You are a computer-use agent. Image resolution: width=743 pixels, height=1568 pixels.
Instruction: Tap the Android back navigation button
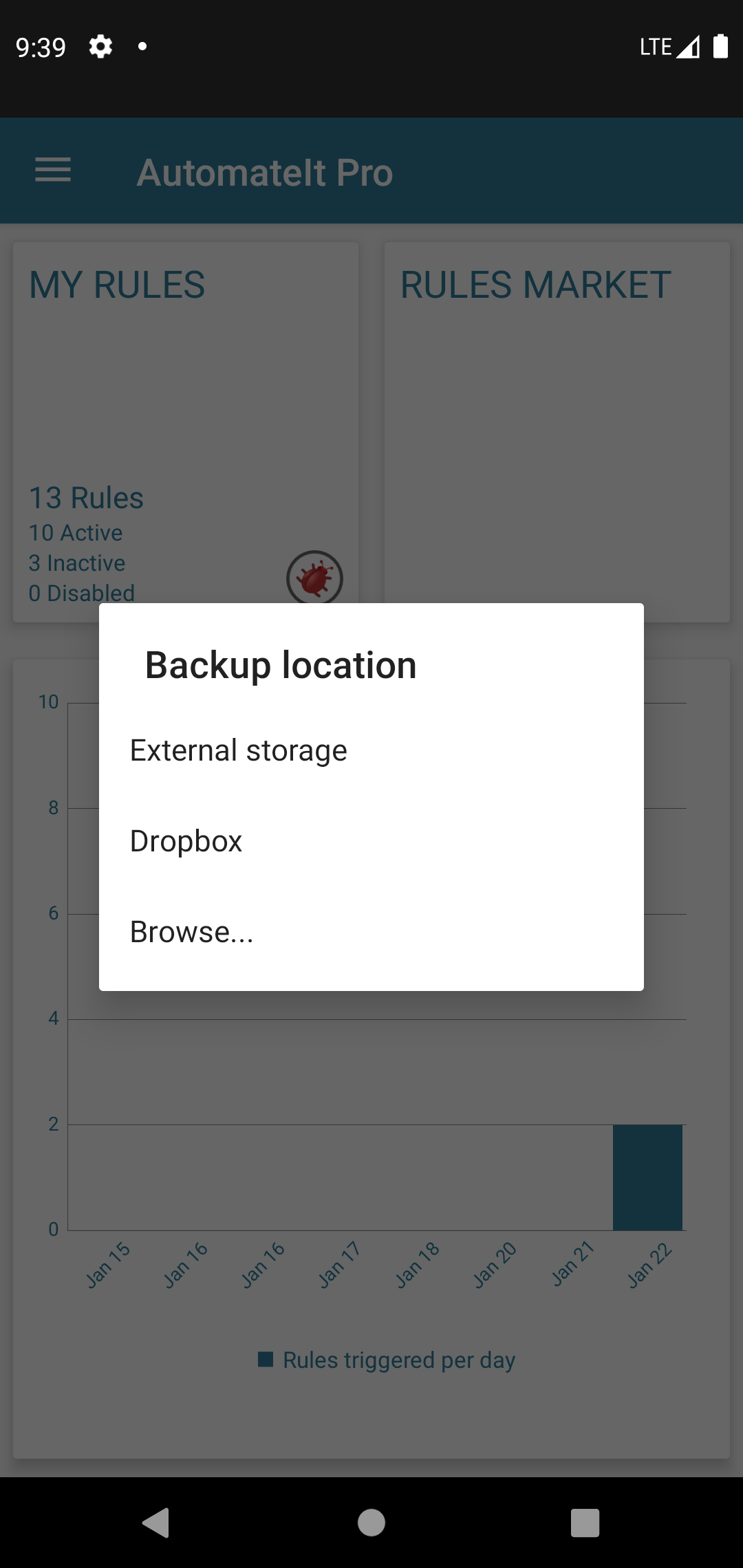click(156, 1522)
